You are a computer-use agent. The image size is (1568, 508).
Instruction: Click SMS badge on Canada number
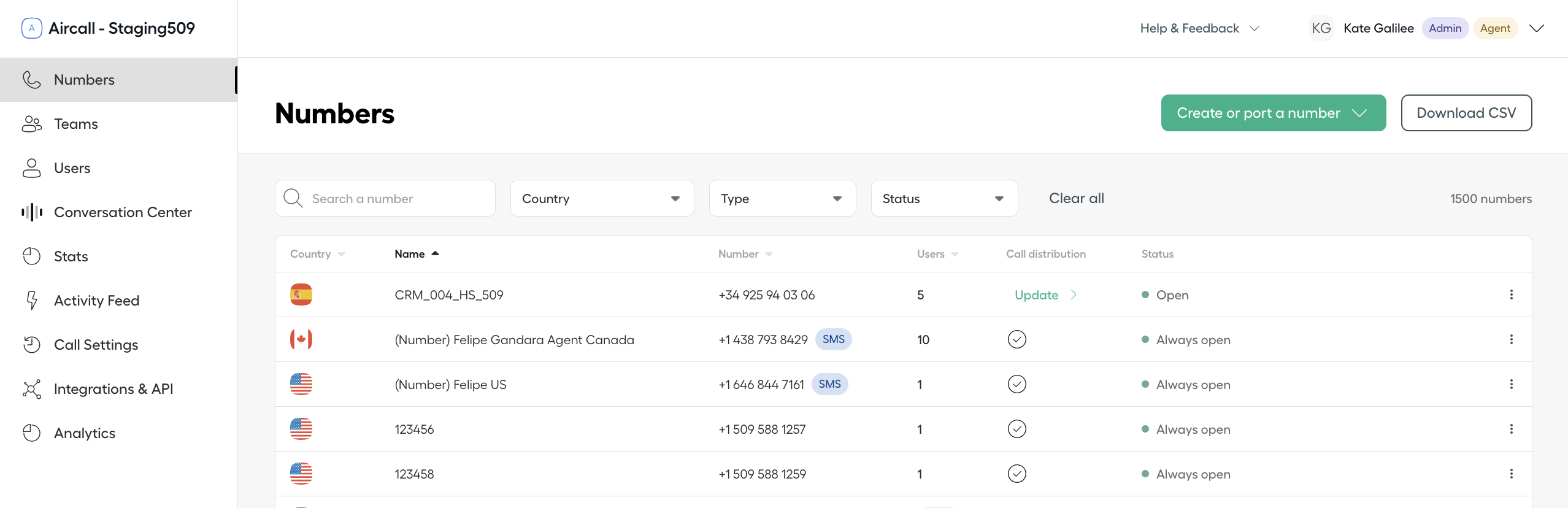point(833,339)
